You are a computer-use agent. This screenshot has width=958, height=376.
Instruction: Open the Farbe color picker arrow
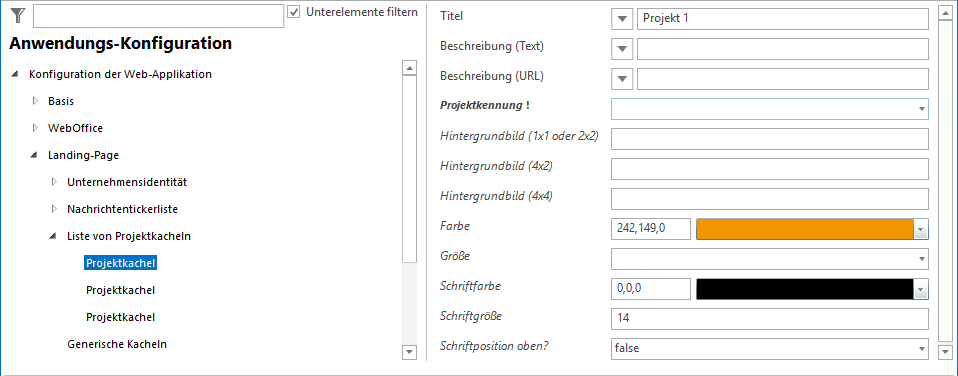click(x=921, y=229)
